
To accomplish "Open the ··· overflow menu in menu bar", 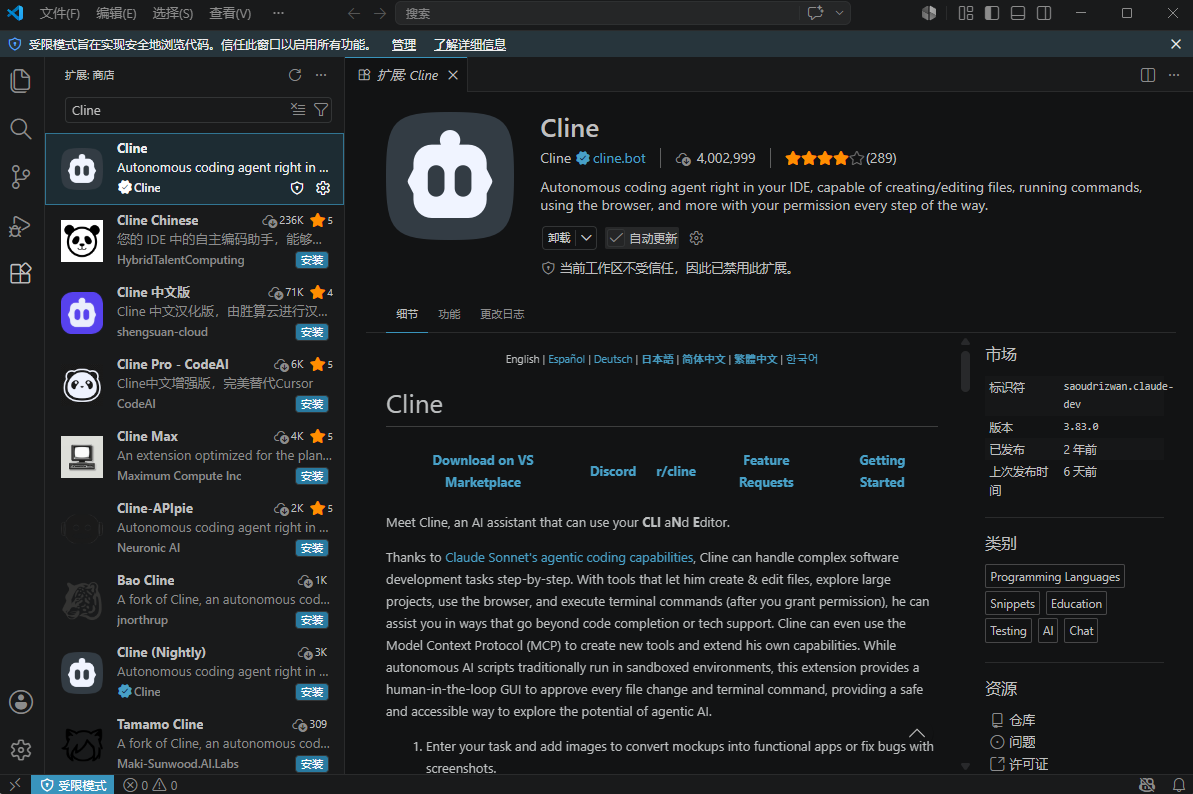I will [x=278, y=13].
